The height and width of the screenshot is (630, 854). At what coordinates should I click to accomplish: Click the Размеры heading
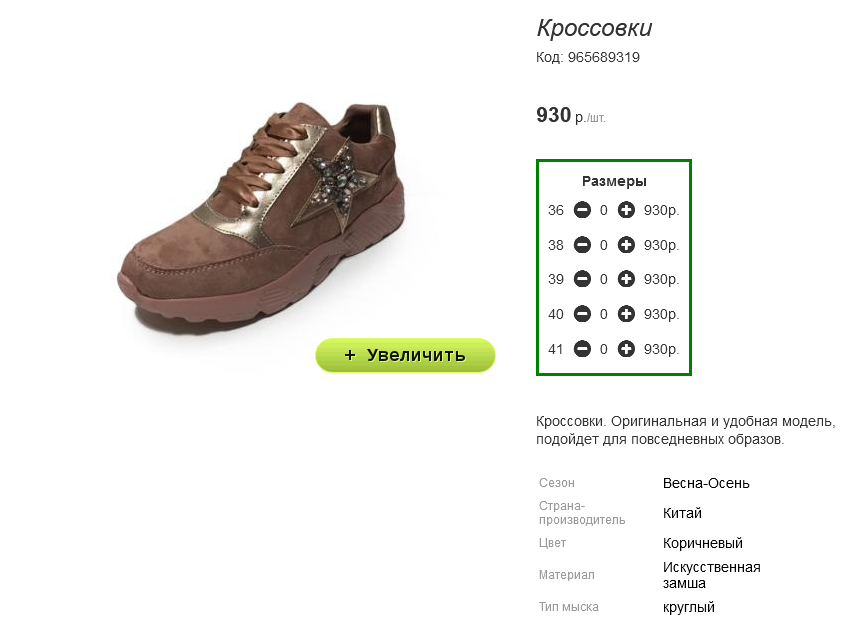[x=614, y=182]
